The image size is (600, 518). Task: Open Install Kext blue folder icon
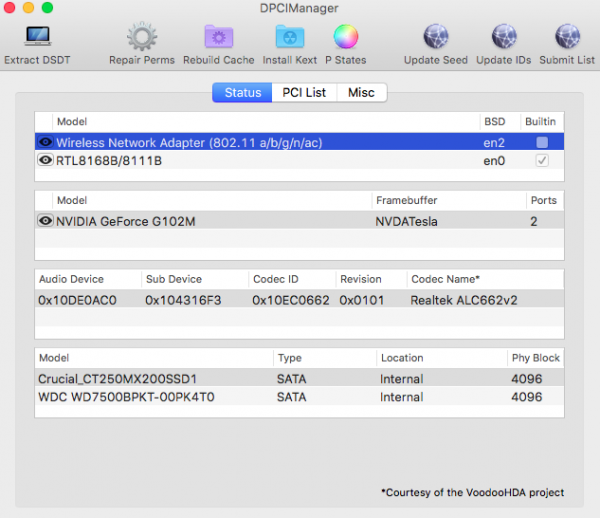(x=290, y=36)
